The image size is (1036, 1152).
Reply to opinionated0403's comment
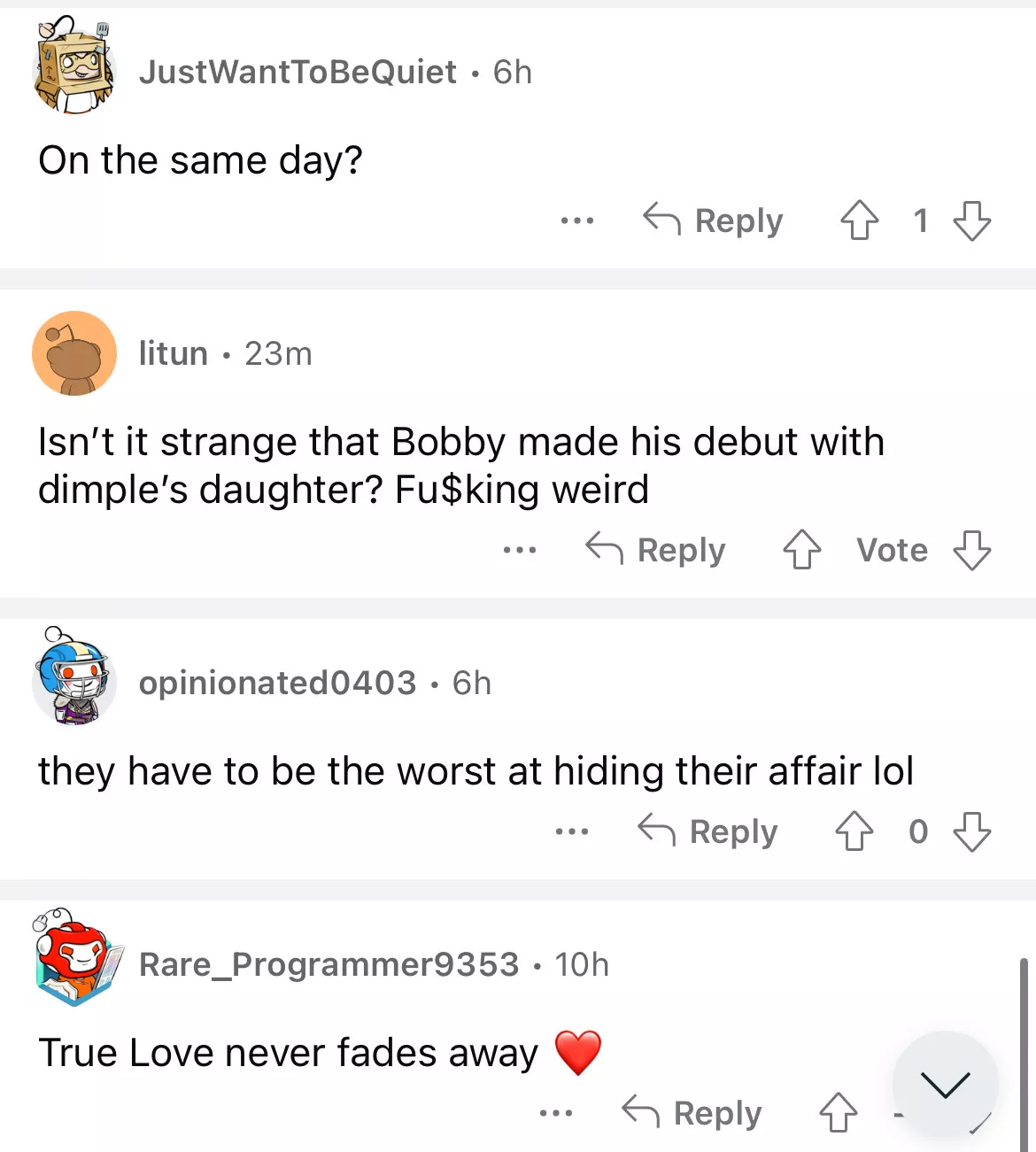(707, 831)
